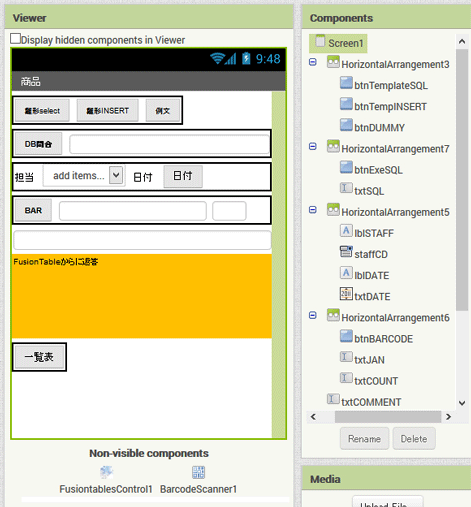This screenshot has width=471, height=507.
Task: Click the HorizontalArrangement3 layout icon
Action: click(x=333, y=62)
